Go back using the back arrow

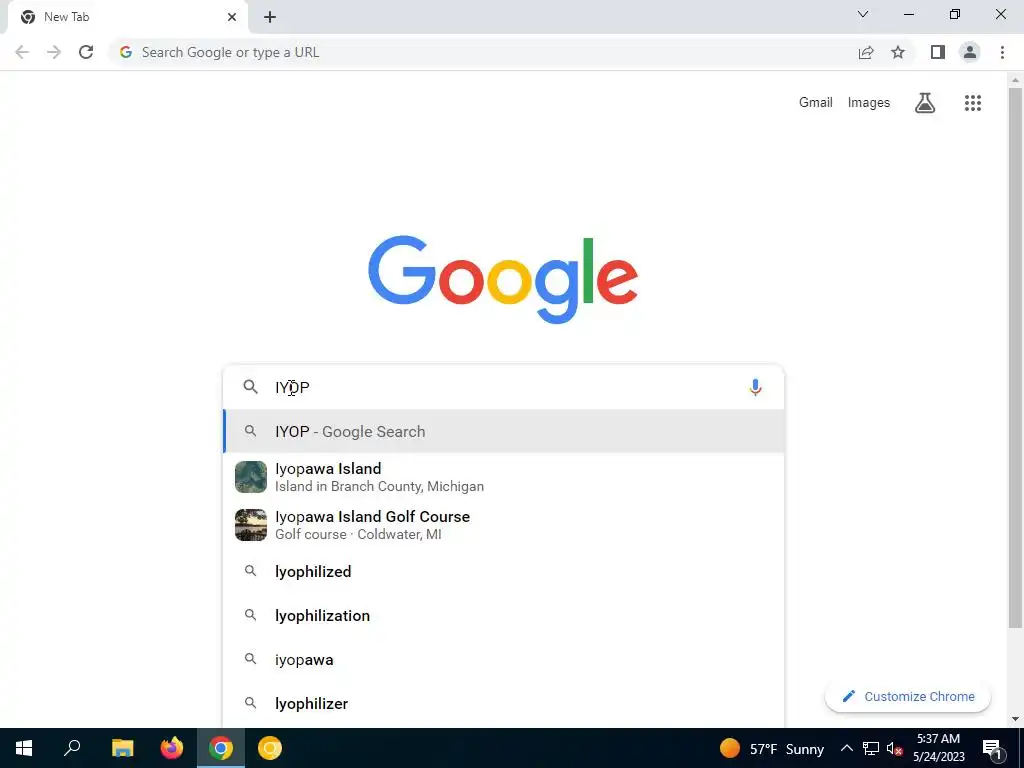coord(22,52)
